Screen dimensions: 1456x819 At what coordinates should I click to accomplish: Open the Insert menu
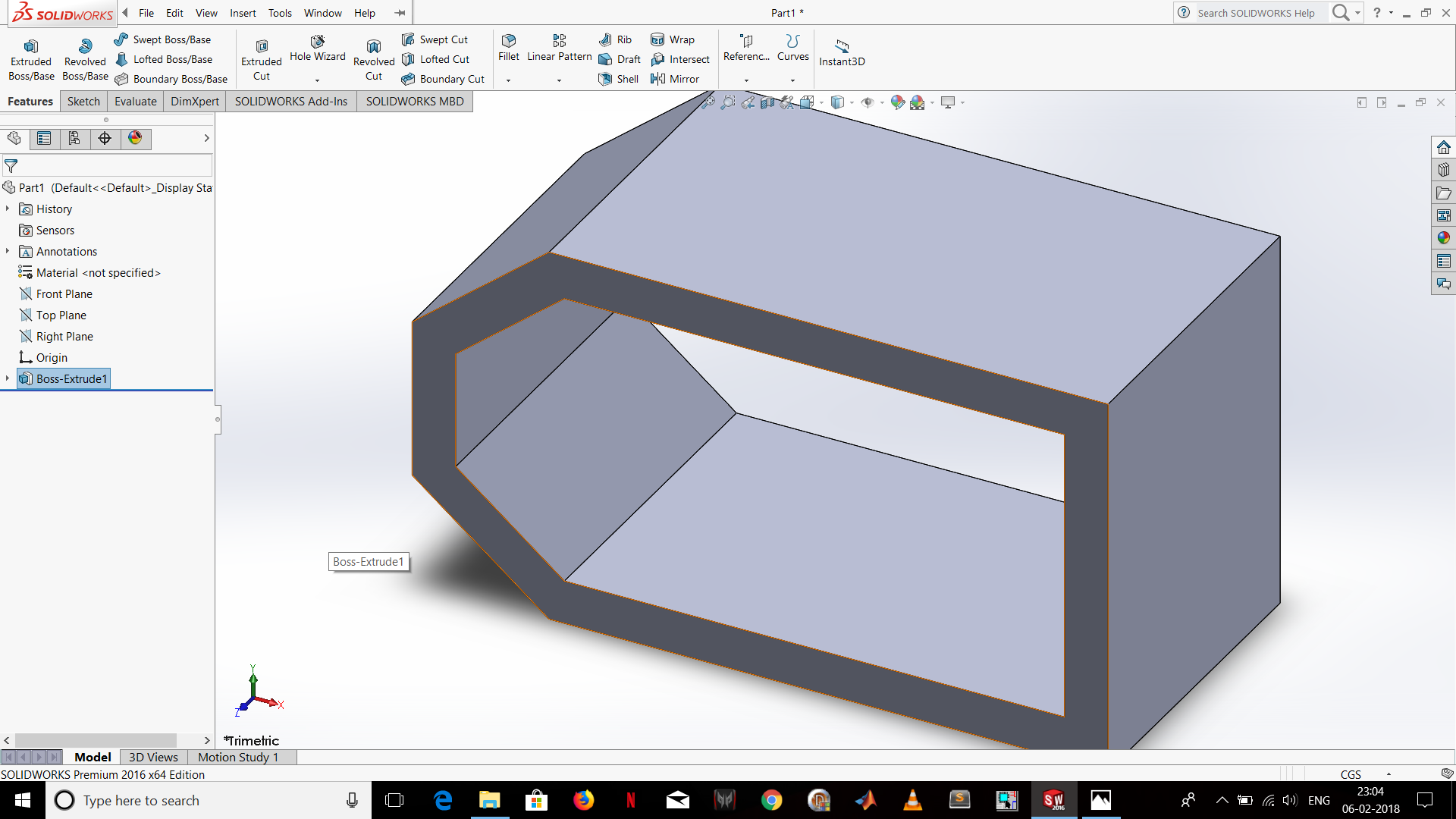[x=243, y=13]
